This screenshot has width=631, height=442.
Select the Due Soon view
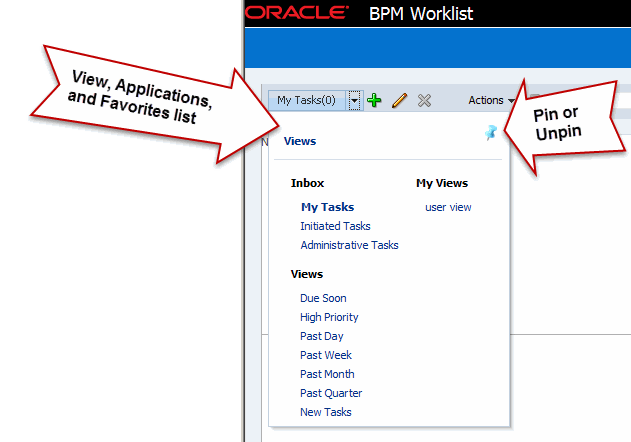point(323,298)
